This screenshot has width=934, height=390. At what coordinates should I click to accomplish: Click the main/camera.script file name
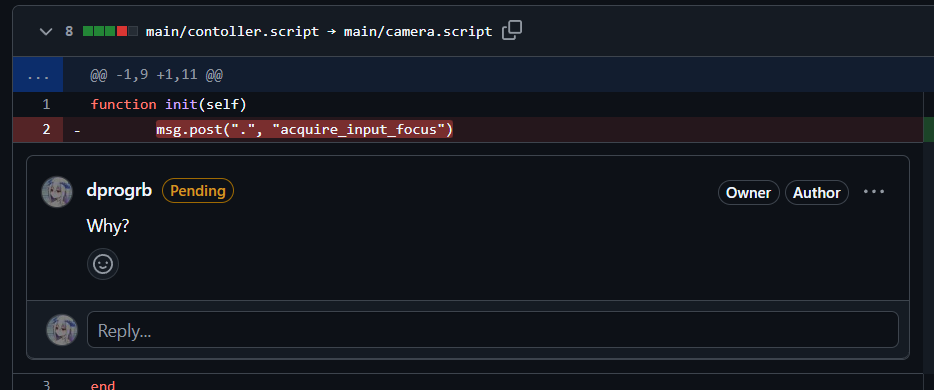[418, 32]
